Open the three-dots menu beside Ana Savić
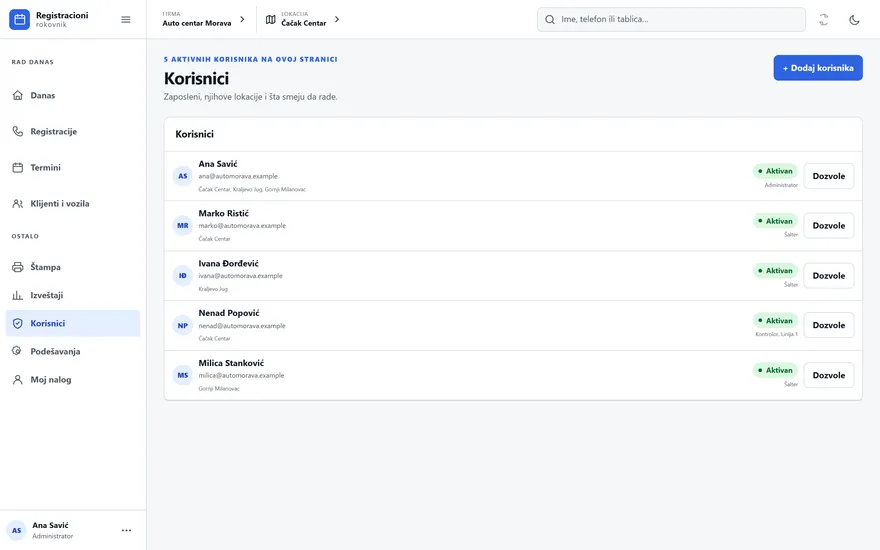Screen dimensions: 880x550 click(x=126, y=530)
